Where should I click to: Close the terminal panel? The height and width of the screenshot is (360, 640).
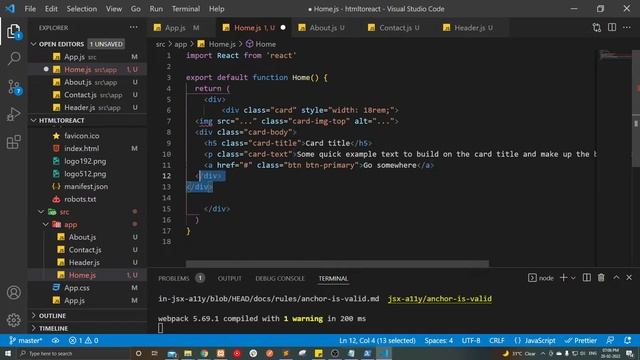point(629,278)
